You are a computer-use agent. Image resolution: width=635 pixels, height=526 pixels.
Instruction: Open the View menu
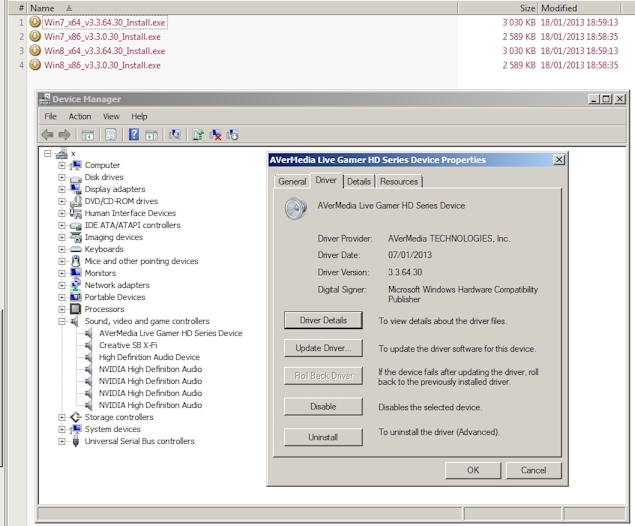click(111, 116)
